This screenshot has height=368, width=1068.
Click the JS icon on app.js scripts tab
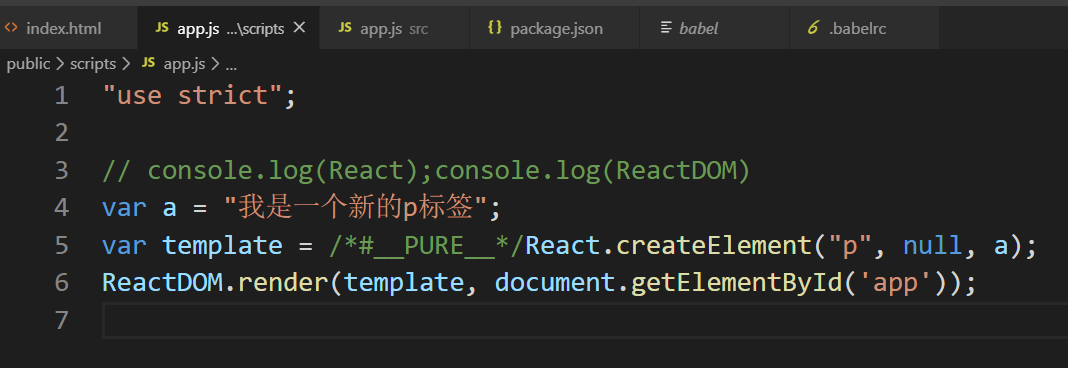coord(162,28)
